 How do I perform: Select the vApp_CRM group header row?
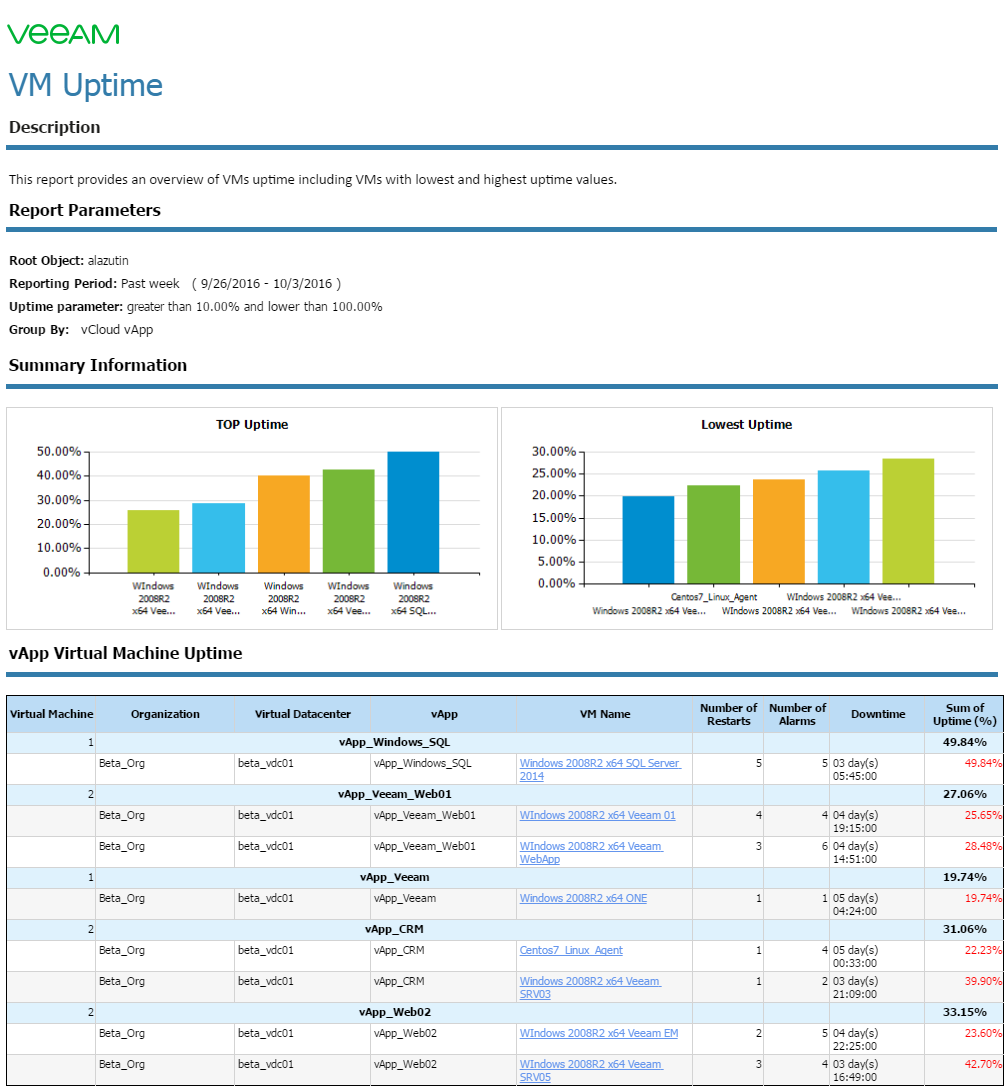[505, 929]
